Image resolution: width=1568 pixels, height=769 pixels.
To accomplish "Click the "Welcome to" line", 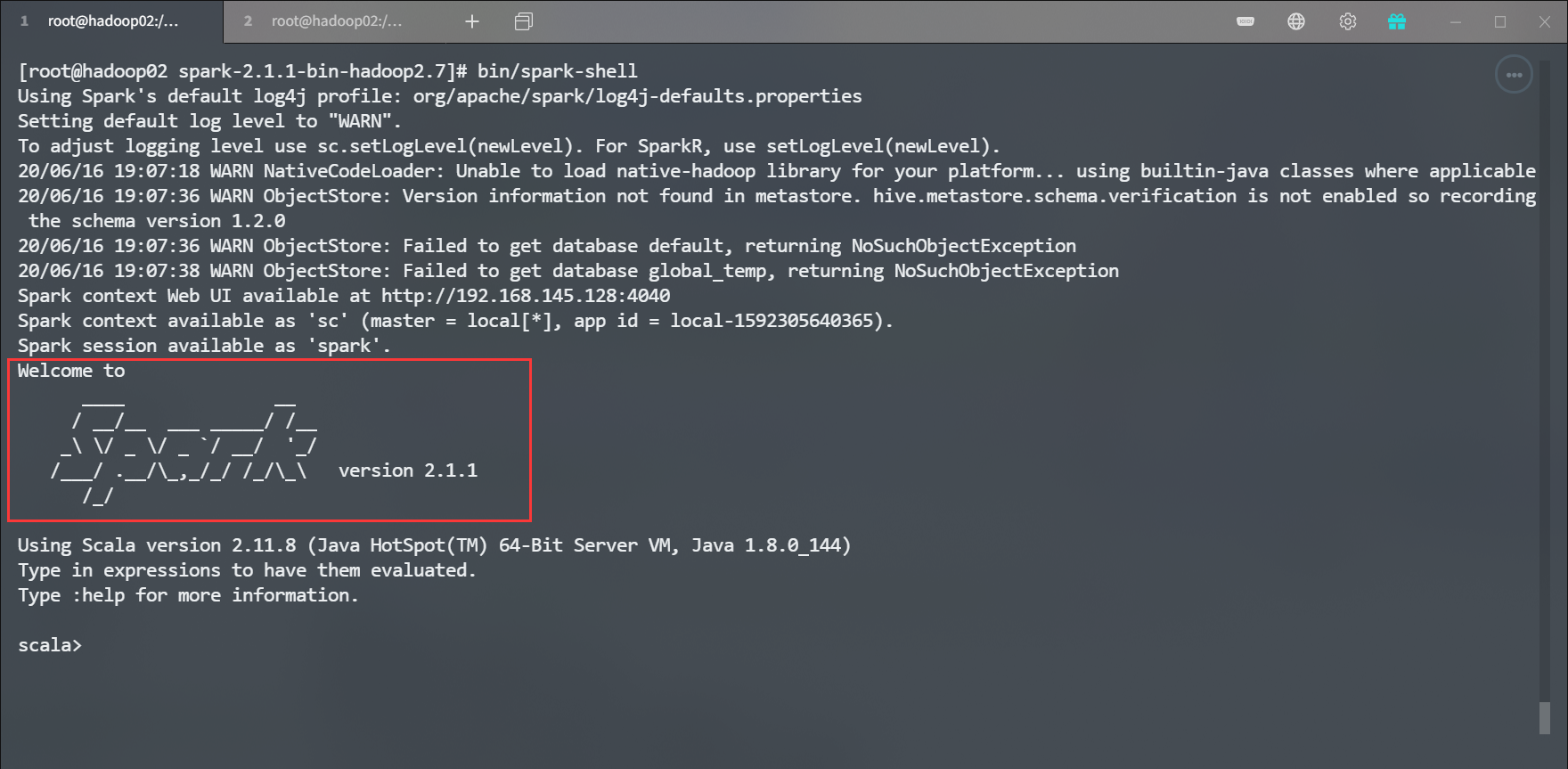I will [71, 371].
